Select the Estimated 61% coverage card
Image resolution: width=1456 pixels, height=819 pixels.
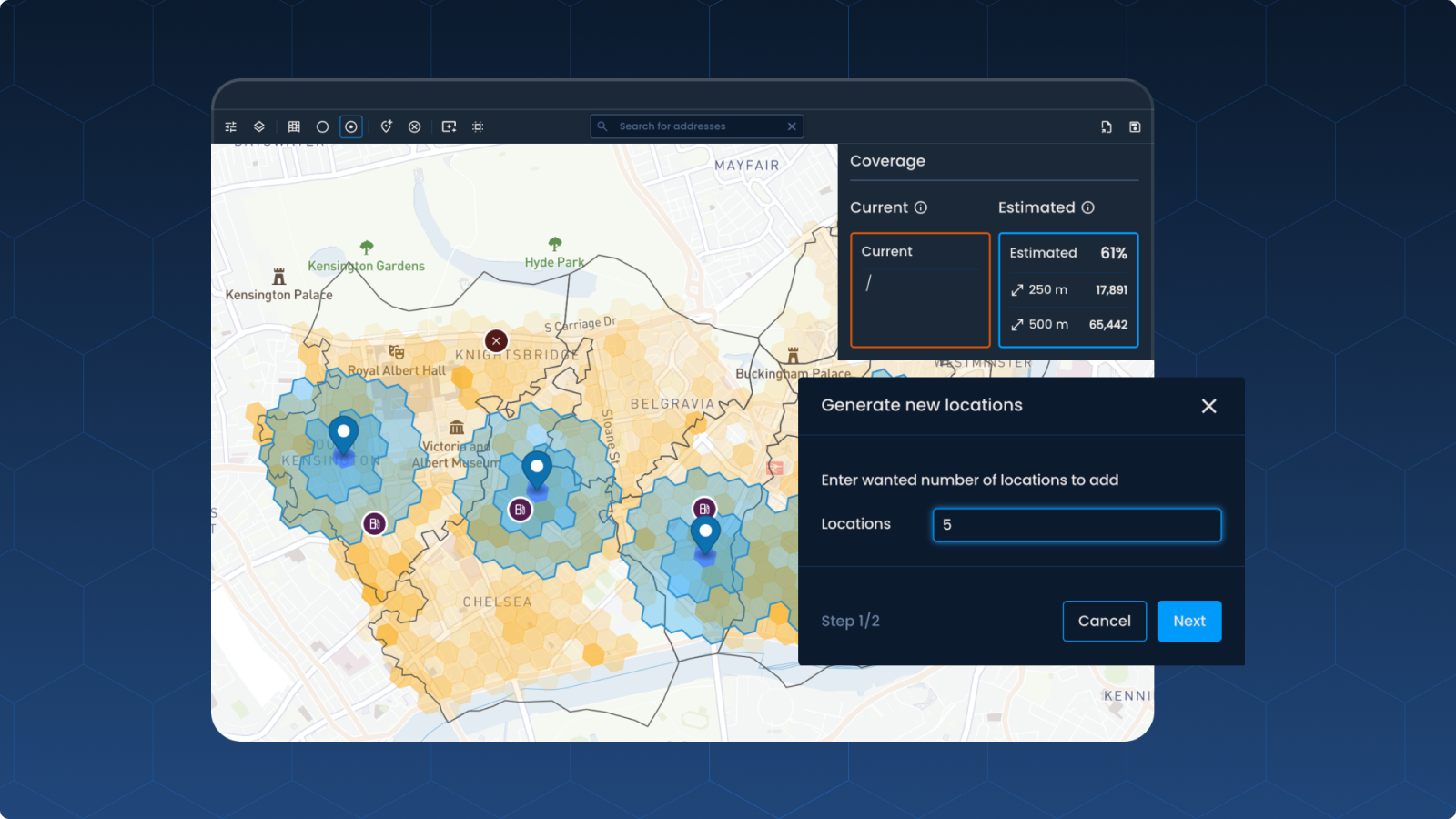(x=1068, y=290)
